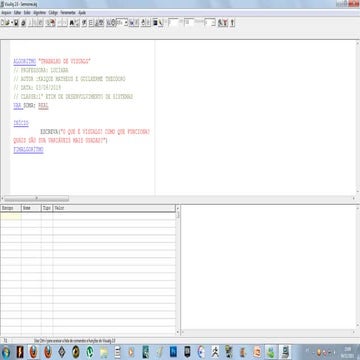
Task: Open the Ajuda menu
Action: click(x=82, y=13)
